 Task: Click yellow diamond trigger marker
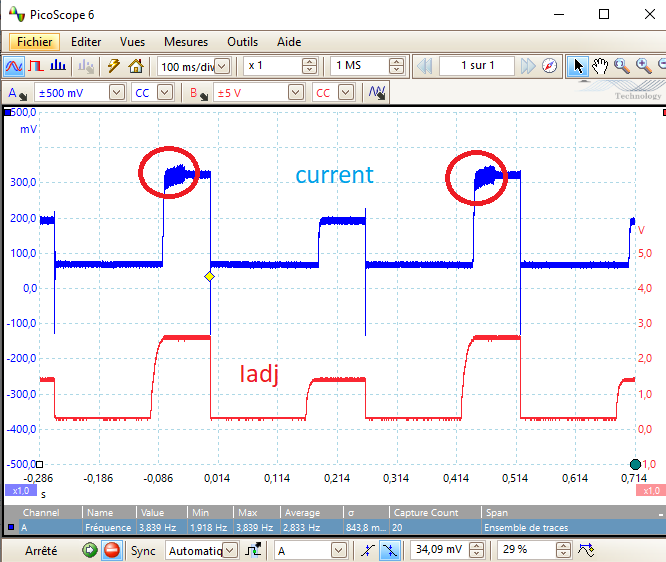coord(209,277)
